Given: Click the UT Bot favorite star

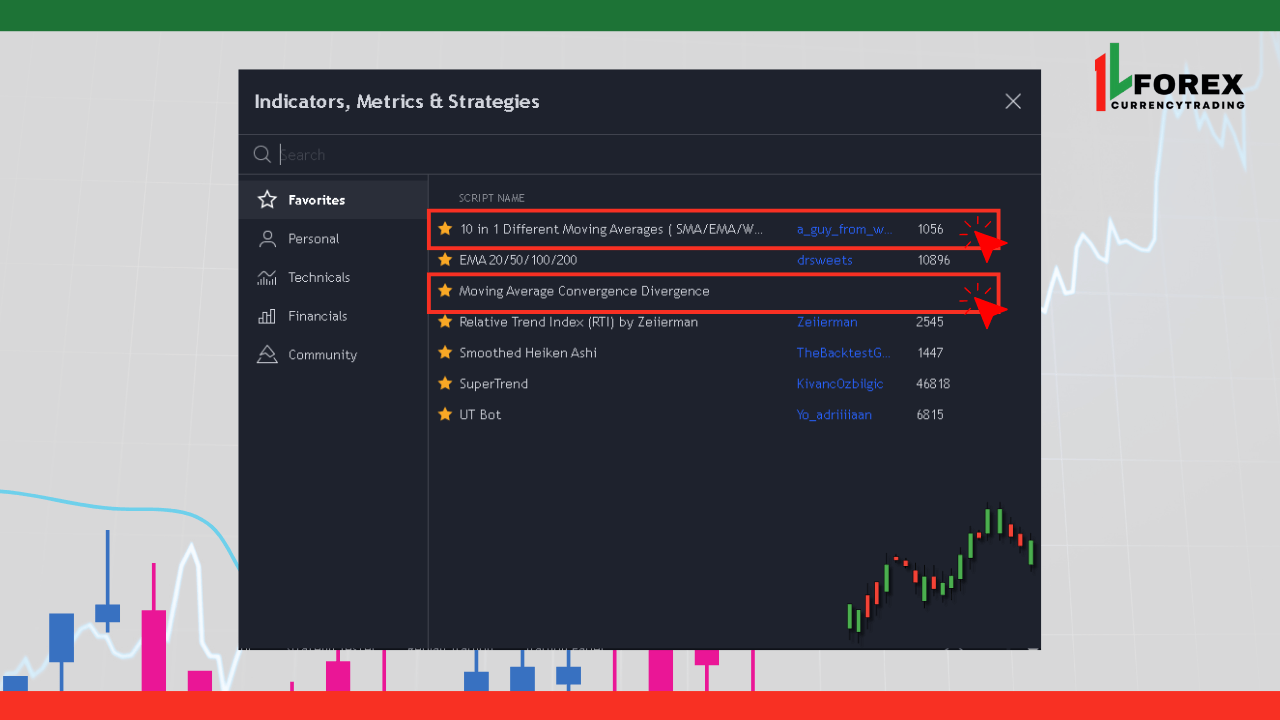Looking at the screenshot, I should coord(445,415).
